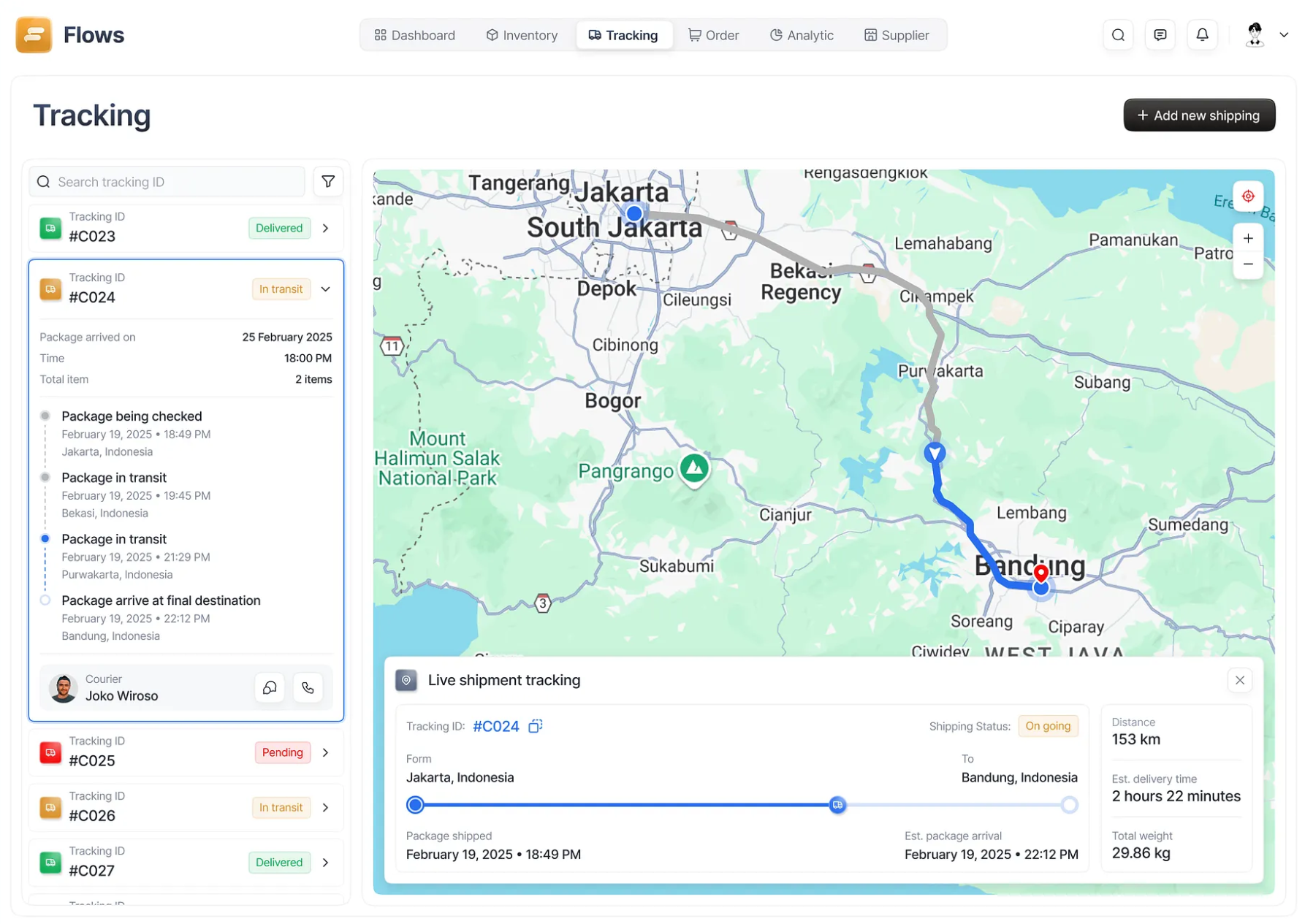Collapse the #C024 shipment details
This screenshot has height=924, width=1305.
click(325, 289)
